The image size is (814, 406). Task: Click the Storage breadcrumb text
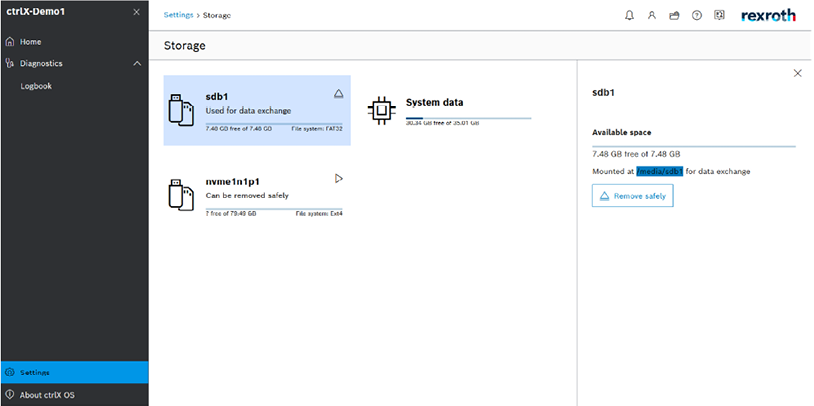pyautogui.click(x=216, y=16)
